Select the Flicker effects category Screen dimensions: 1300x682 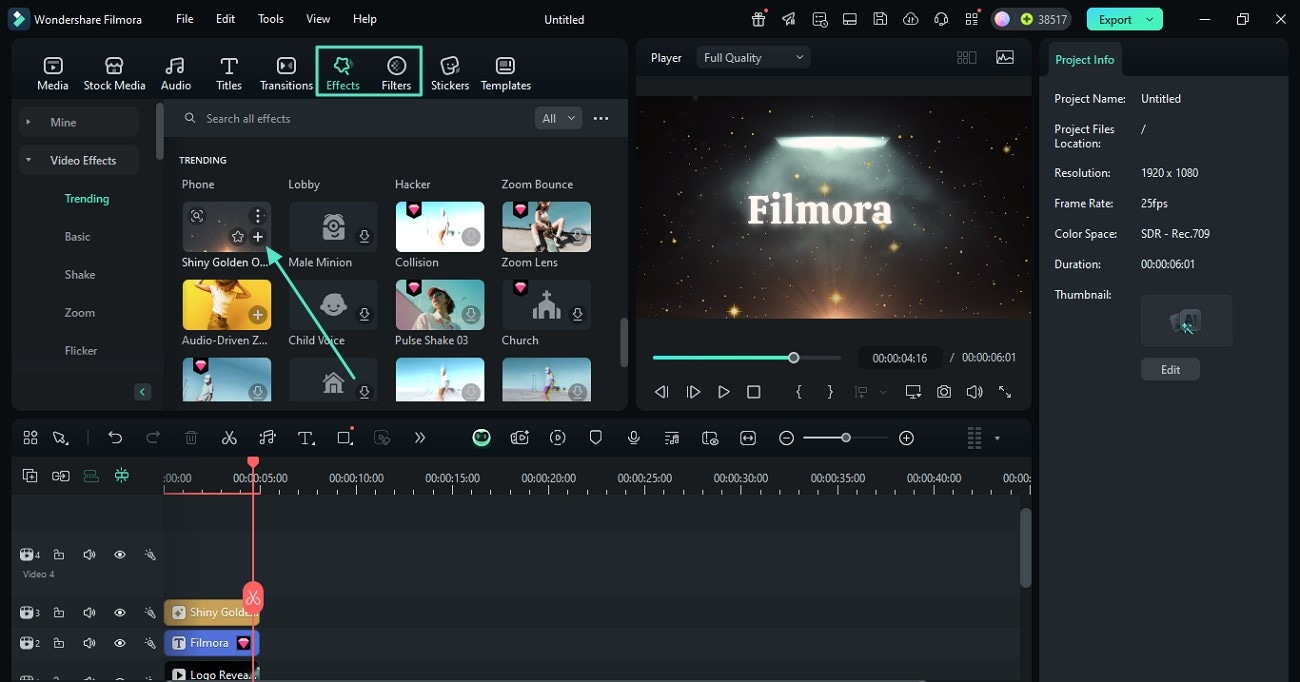pos(81,351)
